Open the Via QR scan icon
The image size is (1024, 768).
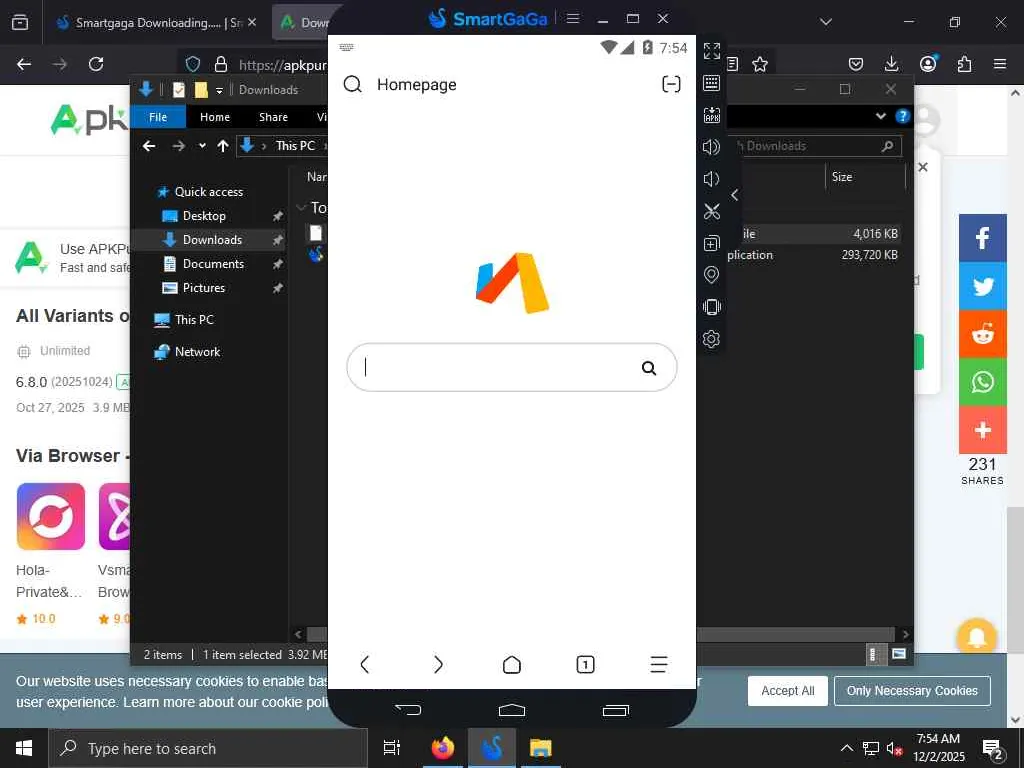[x=671, y=84]
